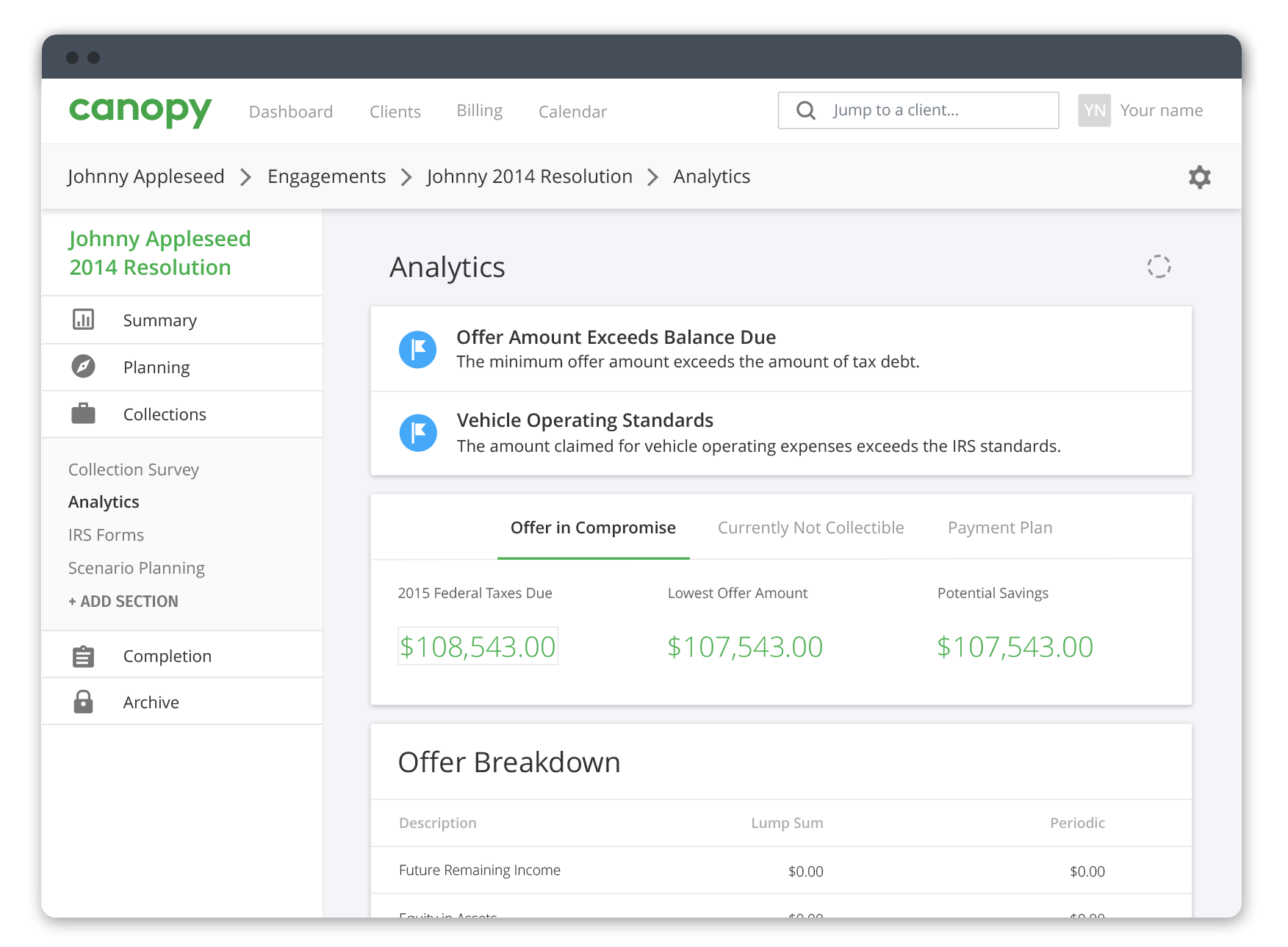Viewport: 1288px width, 947px height.
Task: Click the refresh spinner on the Analytics header
Action: (1159, 267)
